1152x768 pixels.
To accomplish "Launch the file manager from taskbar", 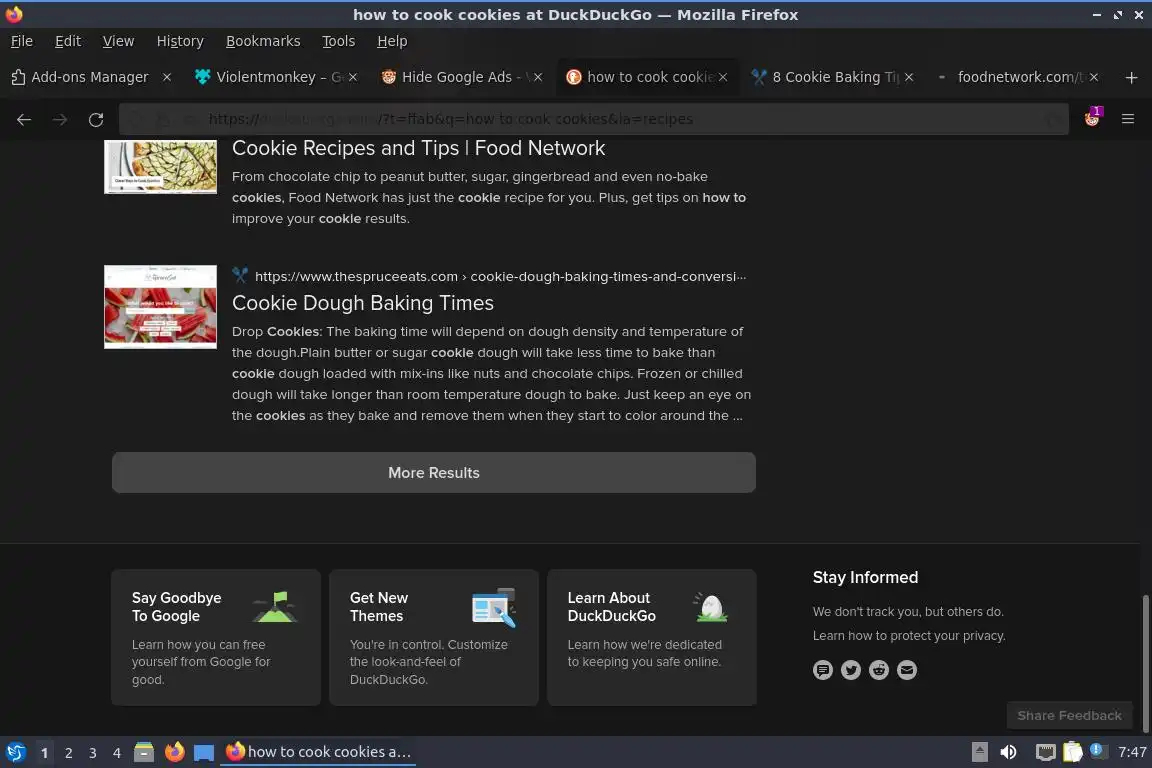I will click(x=144, y=752).
